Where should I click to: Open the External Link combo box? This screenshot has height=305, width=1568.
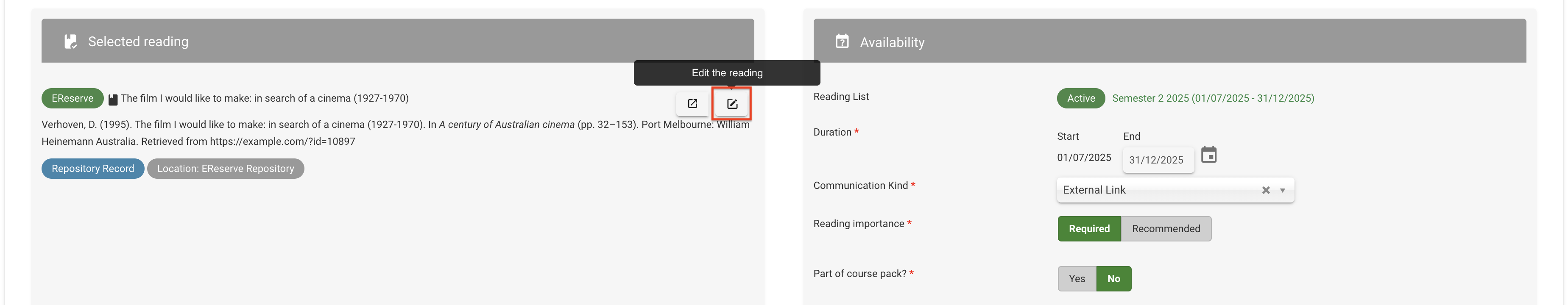tap(1157, 190)
